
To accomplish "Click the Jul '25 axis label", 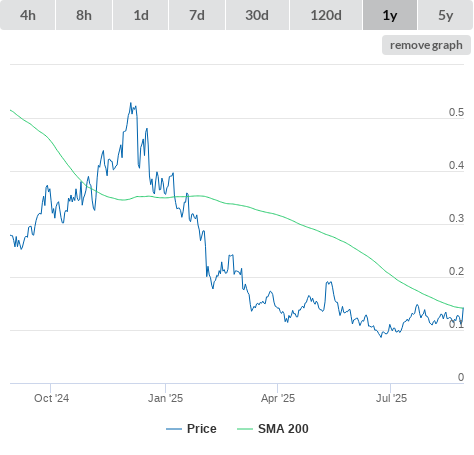I will coord(391,398).
